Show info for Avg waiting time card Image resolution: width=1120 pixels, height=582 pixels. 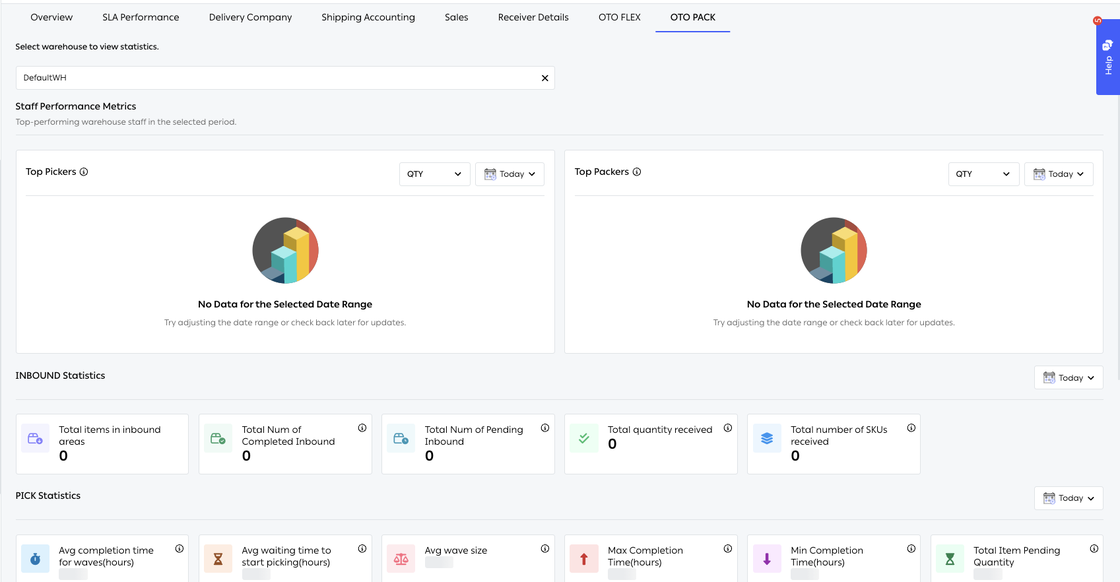pyautogui.click(x=362, y=548)
